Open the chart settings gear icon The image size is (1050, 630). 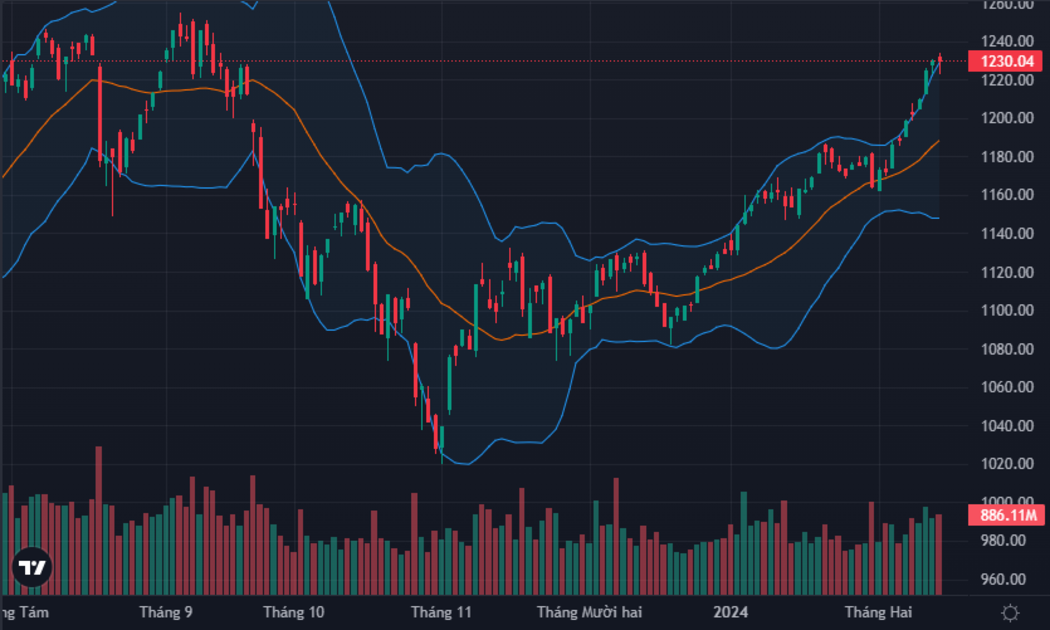[1010, 613]
